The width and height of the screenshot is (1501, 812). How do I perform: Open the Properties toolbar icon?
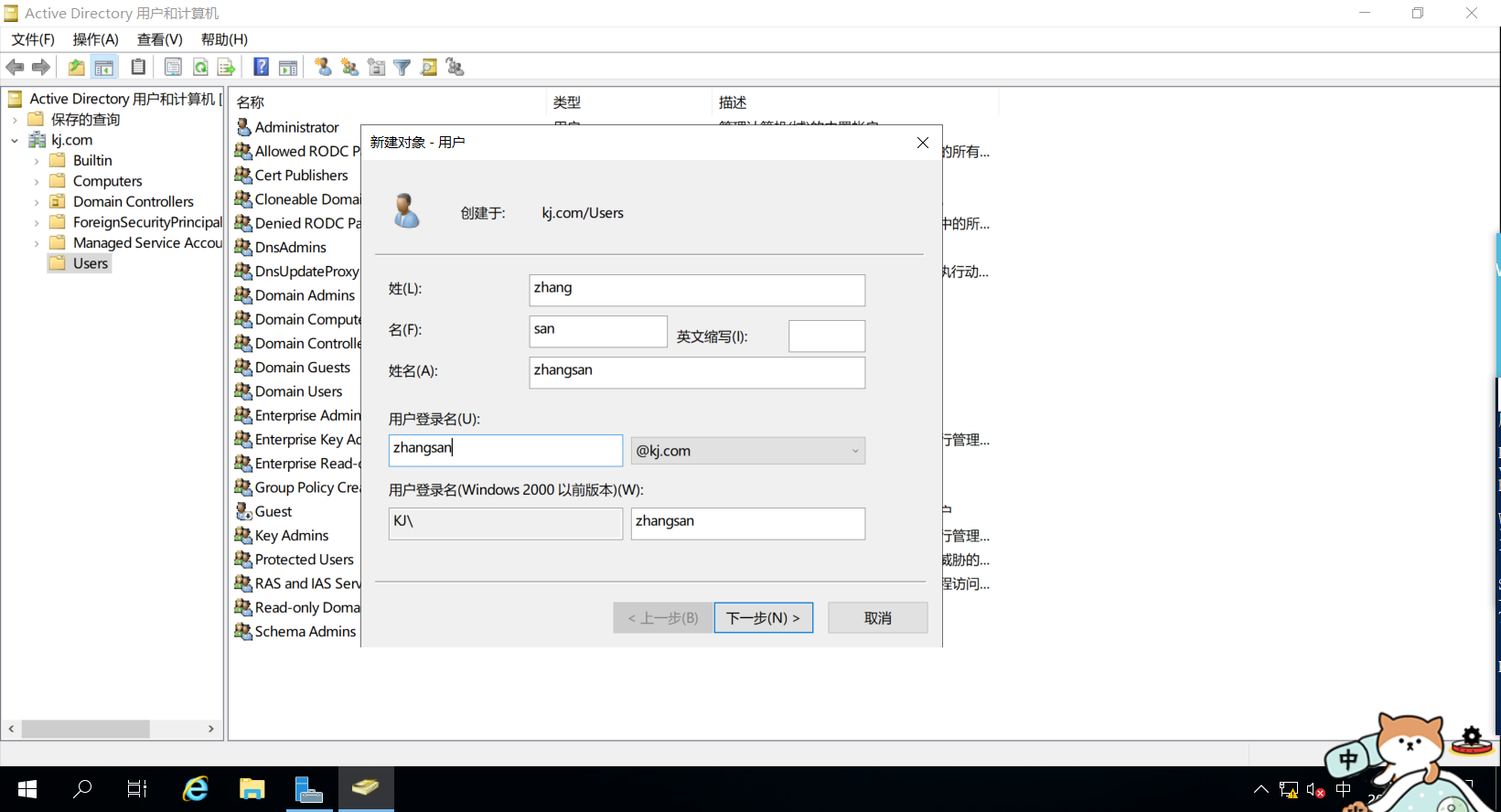(173, 67)
